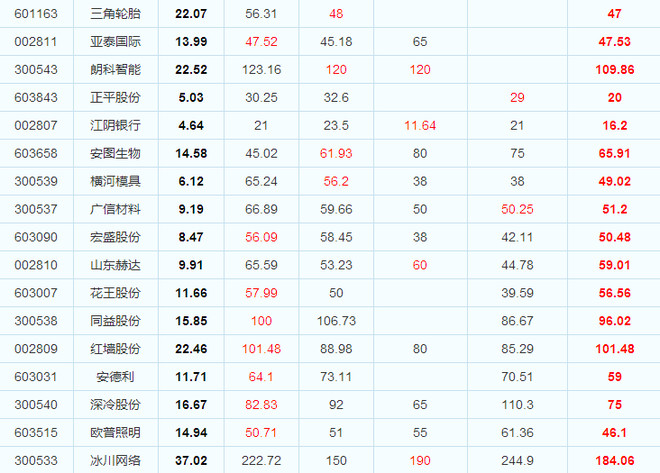
Task: Click stock code 300543
Action: 36,69
